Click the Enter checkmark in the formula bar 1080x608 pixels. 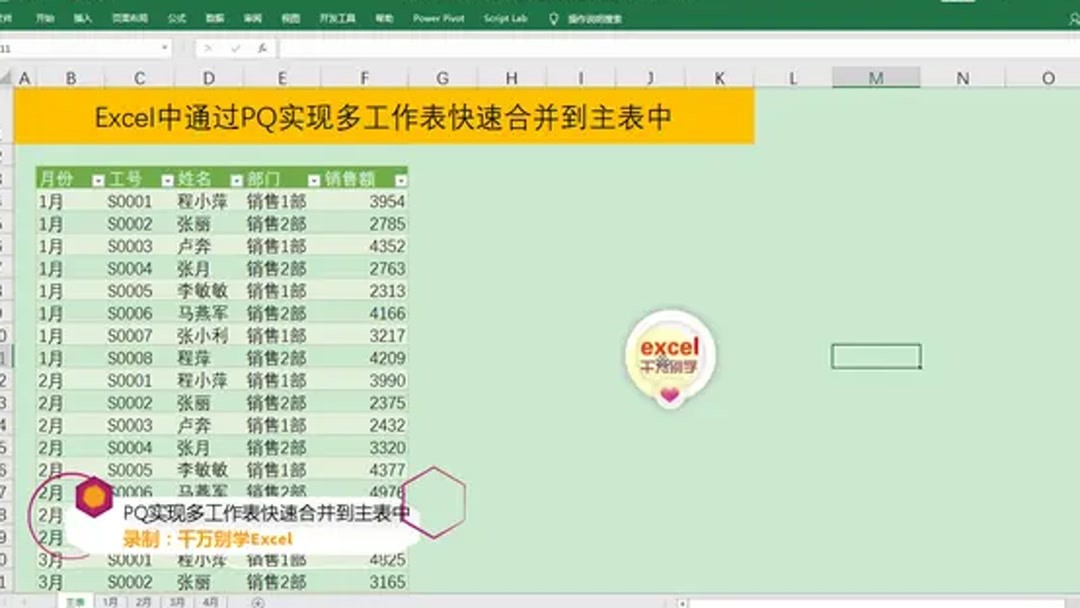point(236,47)
